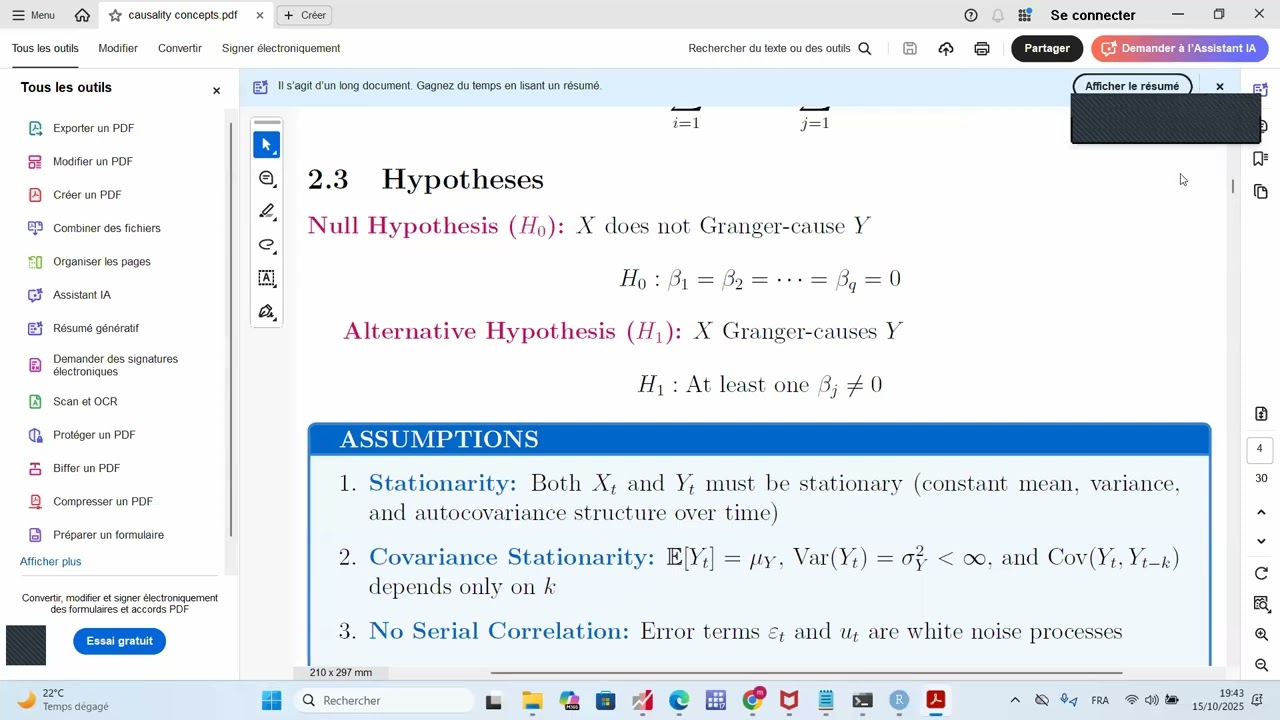1280x720 pixels.
Task: Select Préparer un formulaire tool
Action: (108, 535)
